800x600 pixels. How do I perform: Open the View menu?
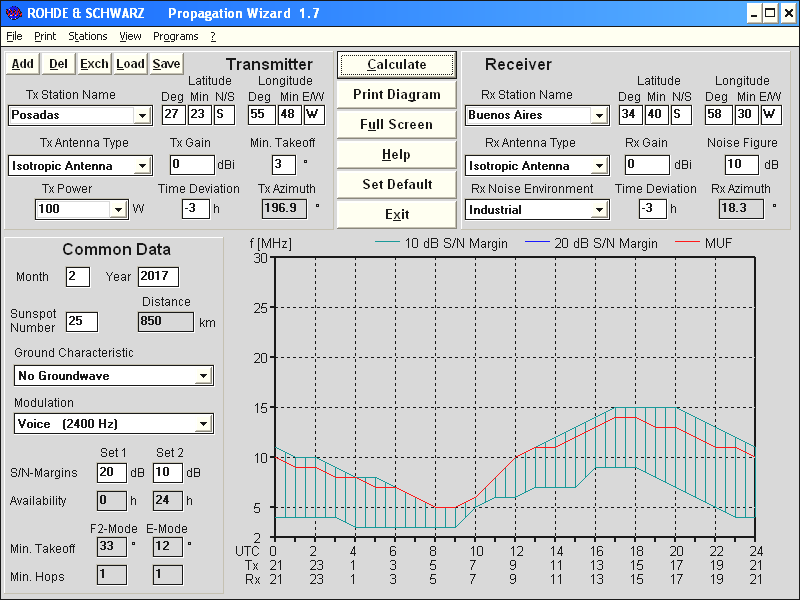[x=130, y=36]
